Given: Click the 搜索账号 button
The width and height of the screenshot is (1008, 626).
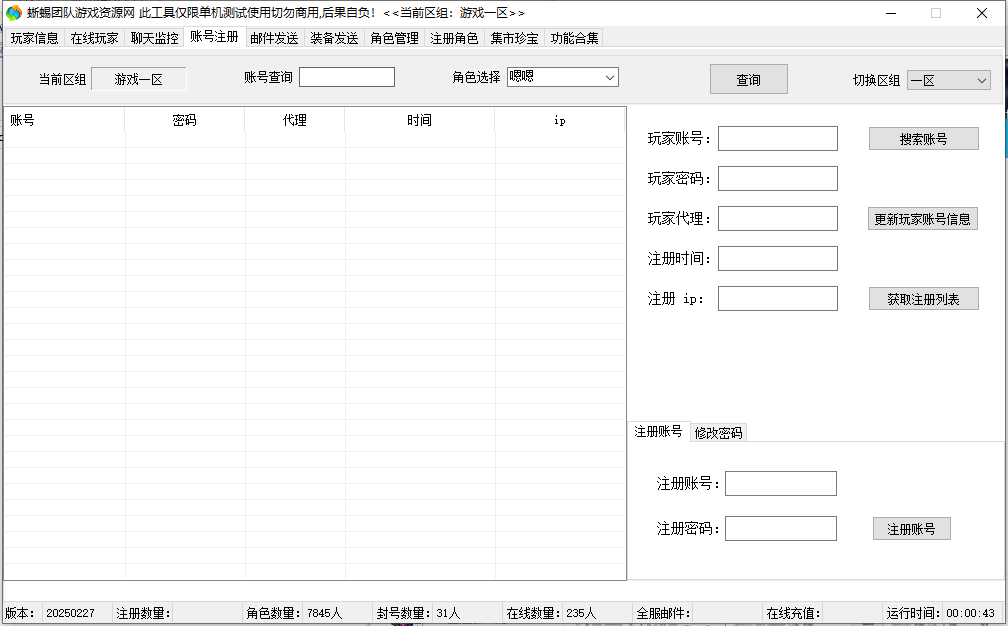Looking at the screenshot, I should 923,139.
